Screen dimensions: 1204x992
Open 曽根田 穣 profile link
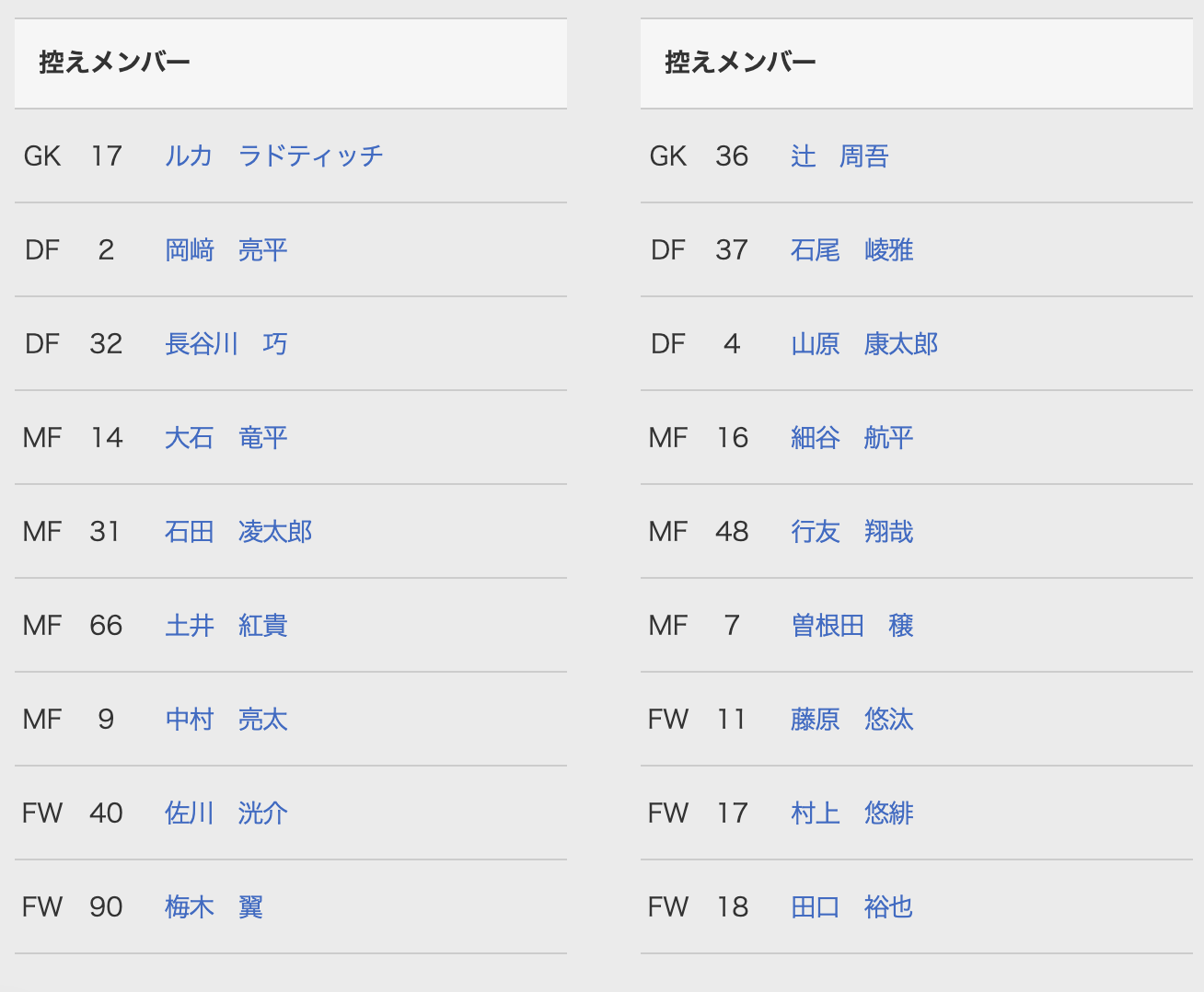(852, 626)
